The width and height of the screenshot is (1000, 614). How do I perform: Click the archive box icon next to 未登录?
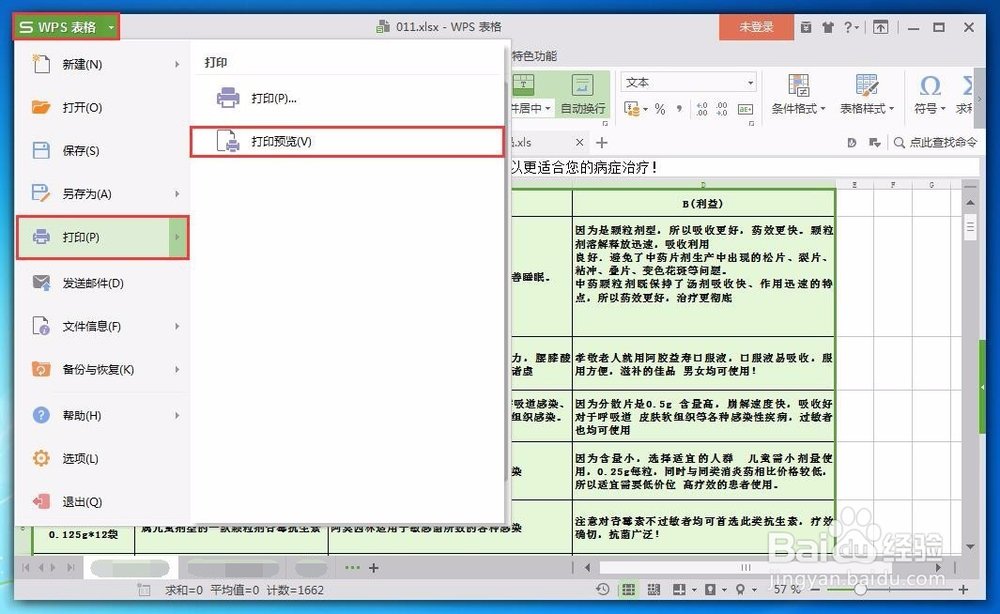[806, 27]
